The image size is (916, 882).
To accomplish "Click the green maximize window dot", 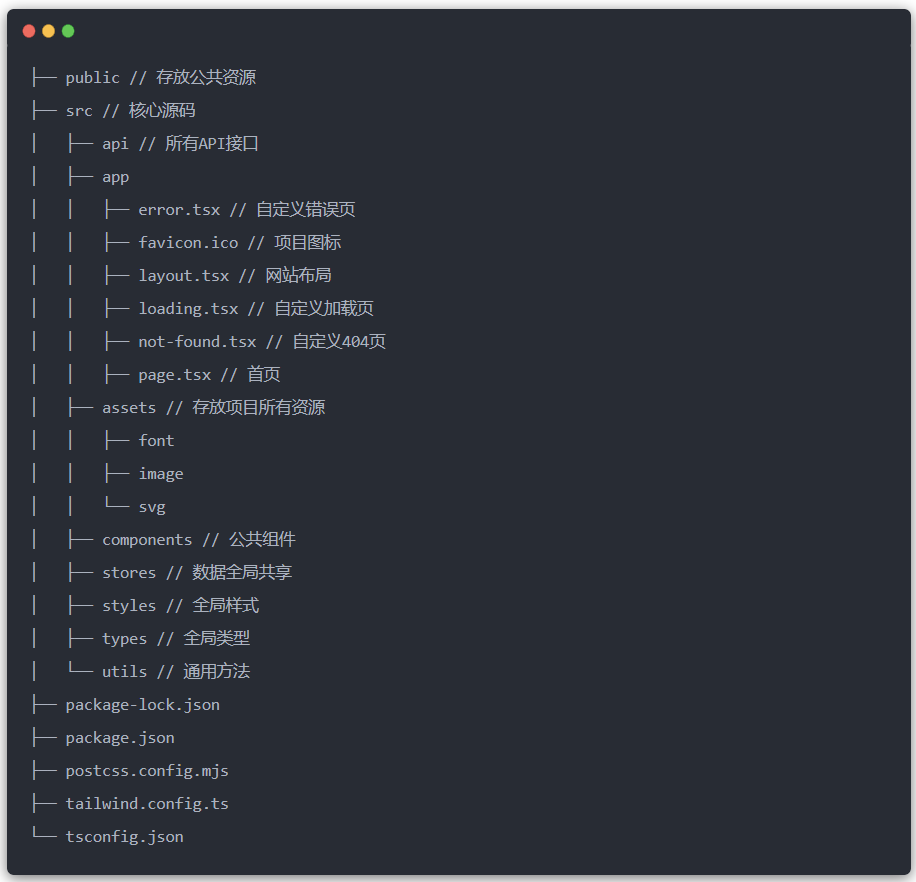I will [68, 31].
